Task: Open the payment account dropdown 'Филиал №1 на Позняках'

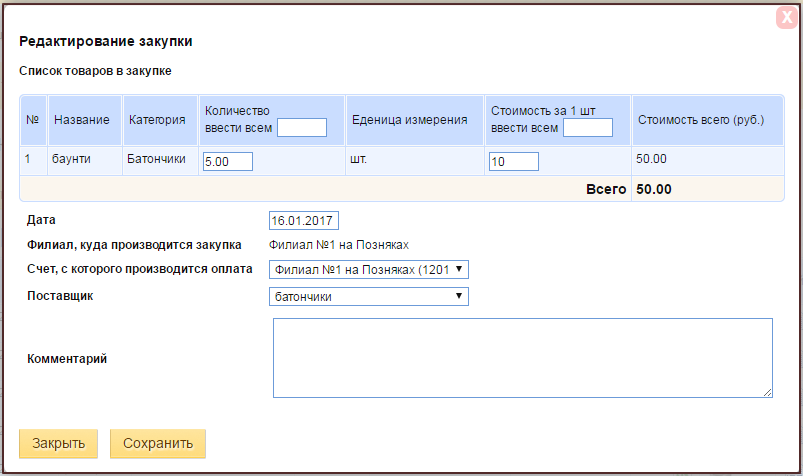Action: pos(369,270)
